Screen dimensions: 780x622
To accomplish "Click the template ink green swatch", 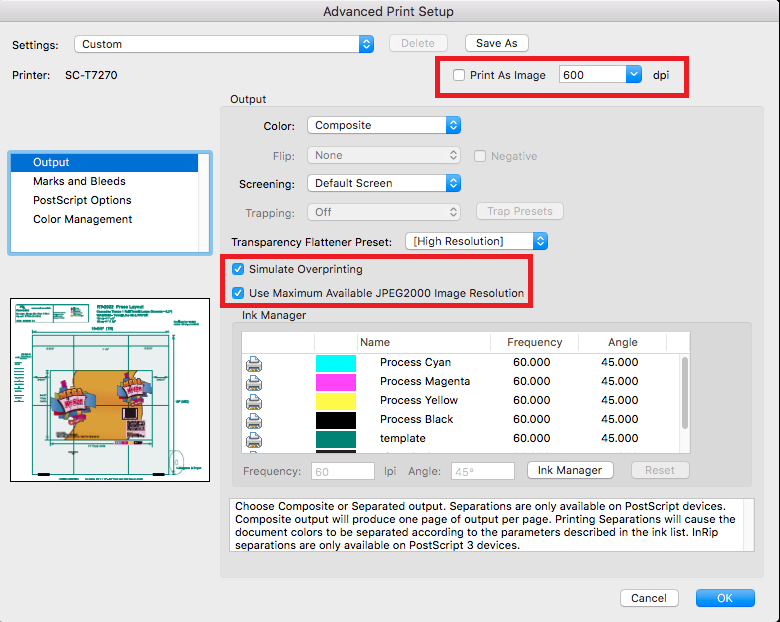I will (336, 439).
